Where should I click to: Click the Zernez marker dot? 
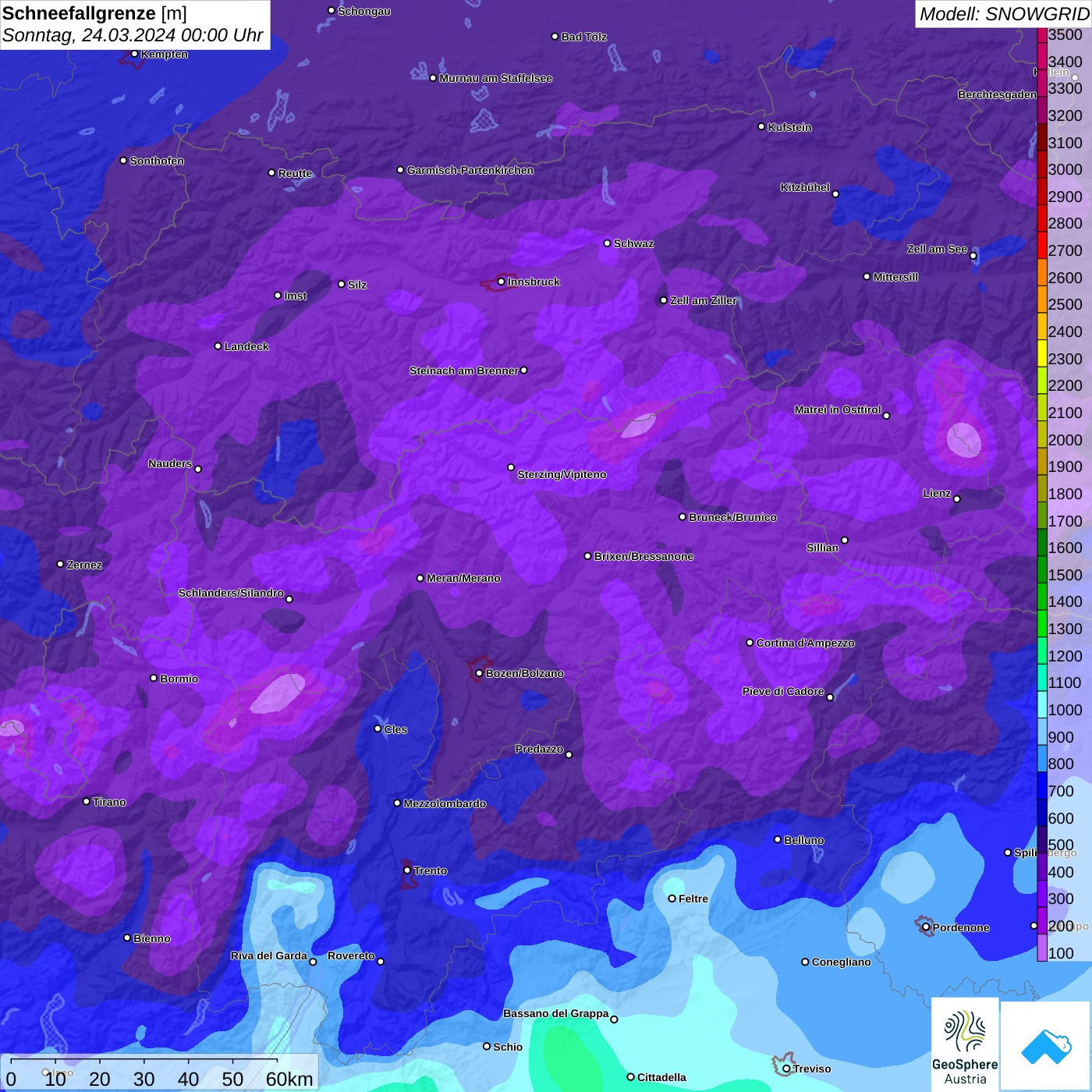pos(60,564)
